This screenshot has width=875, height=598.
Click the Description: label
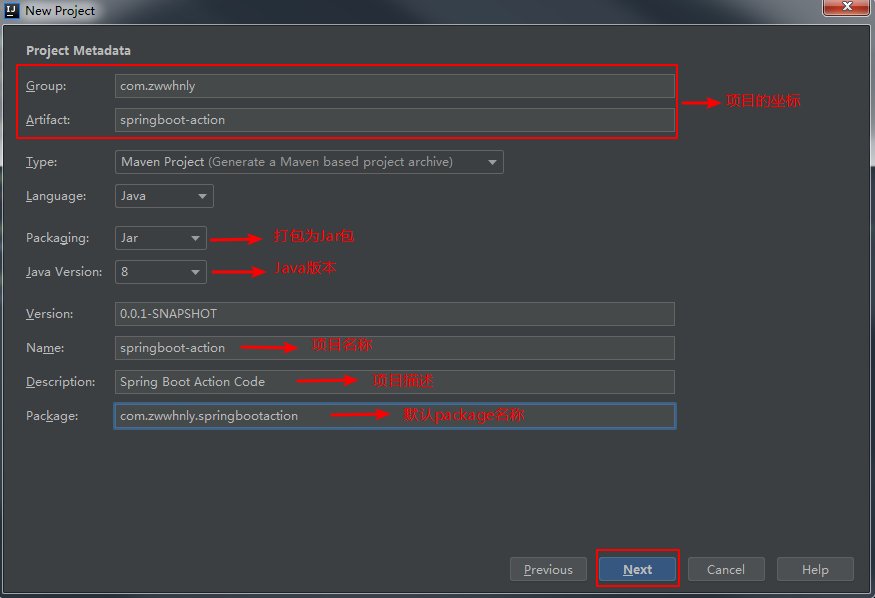[60, 382]
